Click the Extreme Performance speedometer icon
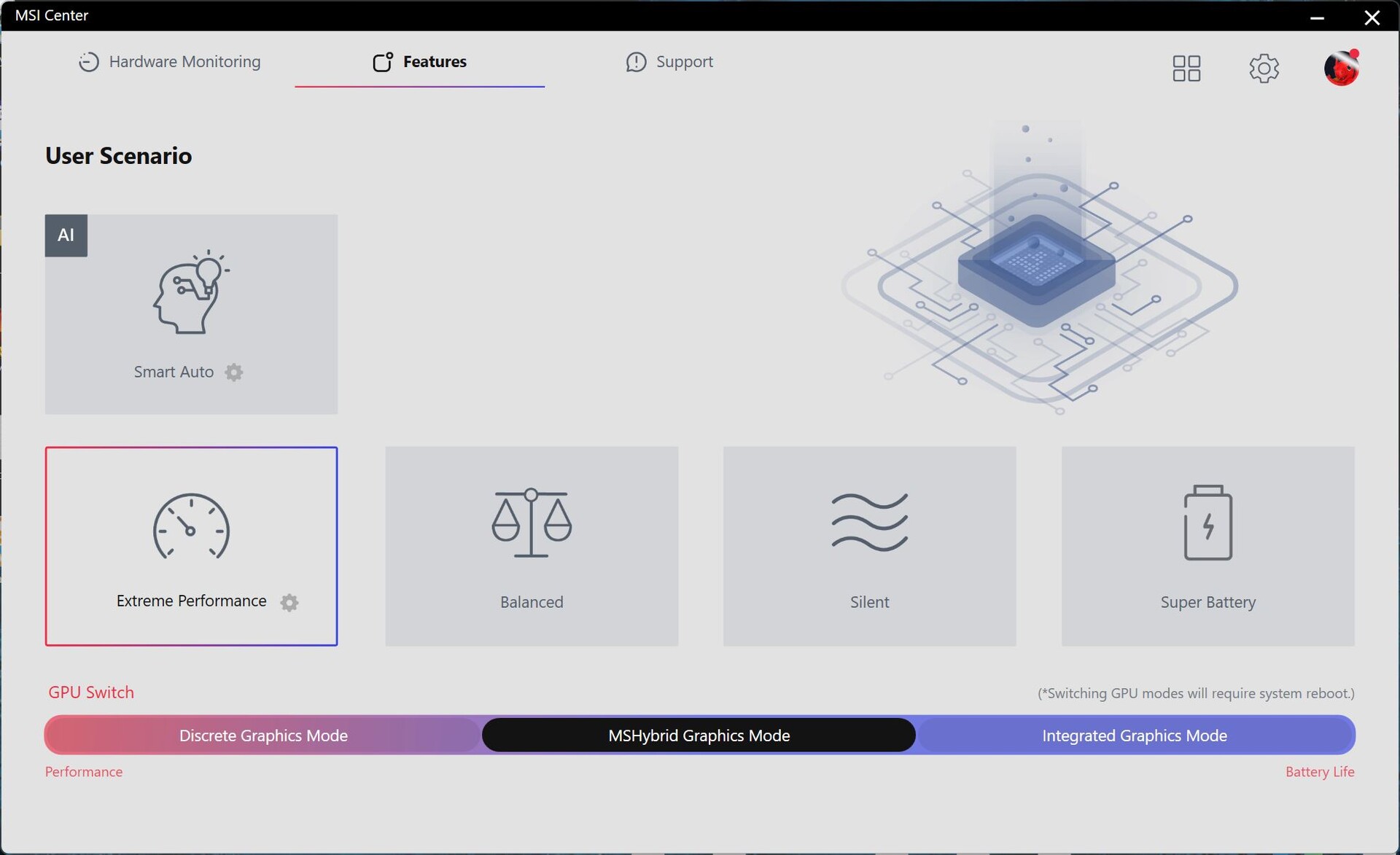The image size is (1400, 855). [x=191, y=526]
